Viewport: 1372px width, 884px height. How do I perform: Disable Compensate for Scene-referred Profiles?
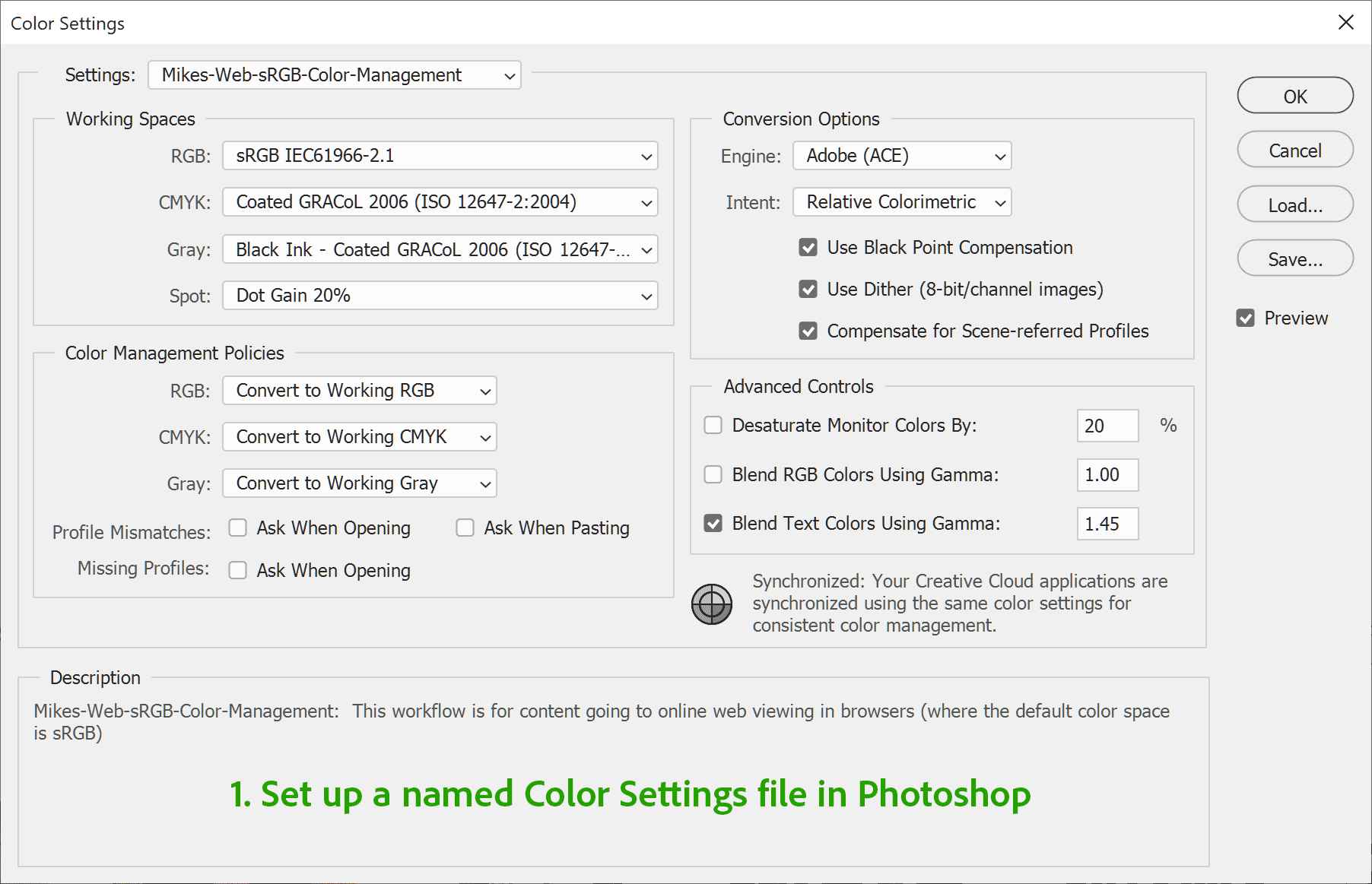(x=808, y=331)
